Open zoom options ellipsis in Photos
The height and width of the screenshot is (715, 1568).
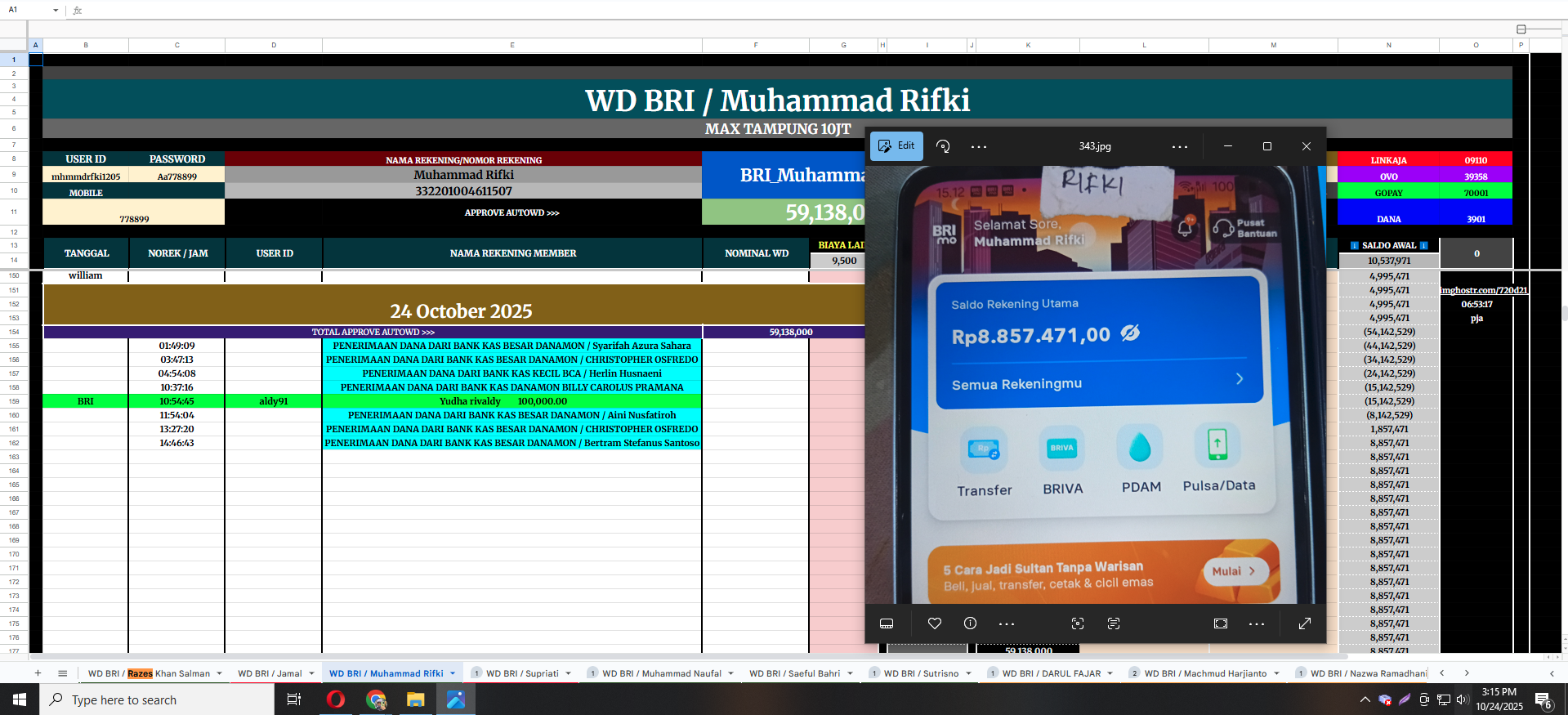coord(1257,623)
